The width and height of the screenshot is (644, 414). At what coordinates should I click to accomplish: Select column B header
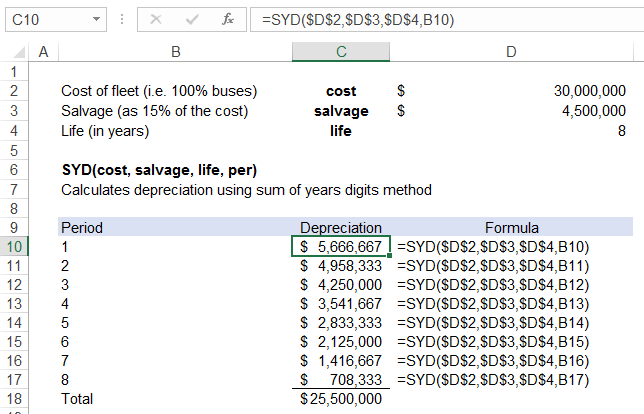pyautogui.click(x=175, y=51)
